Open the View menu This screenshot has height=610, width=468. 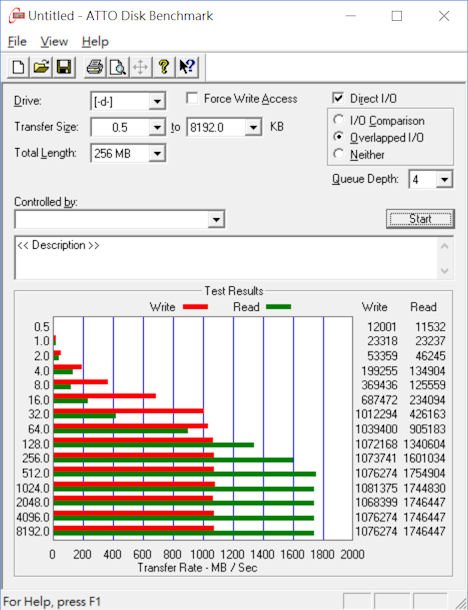tap(54, 42)
